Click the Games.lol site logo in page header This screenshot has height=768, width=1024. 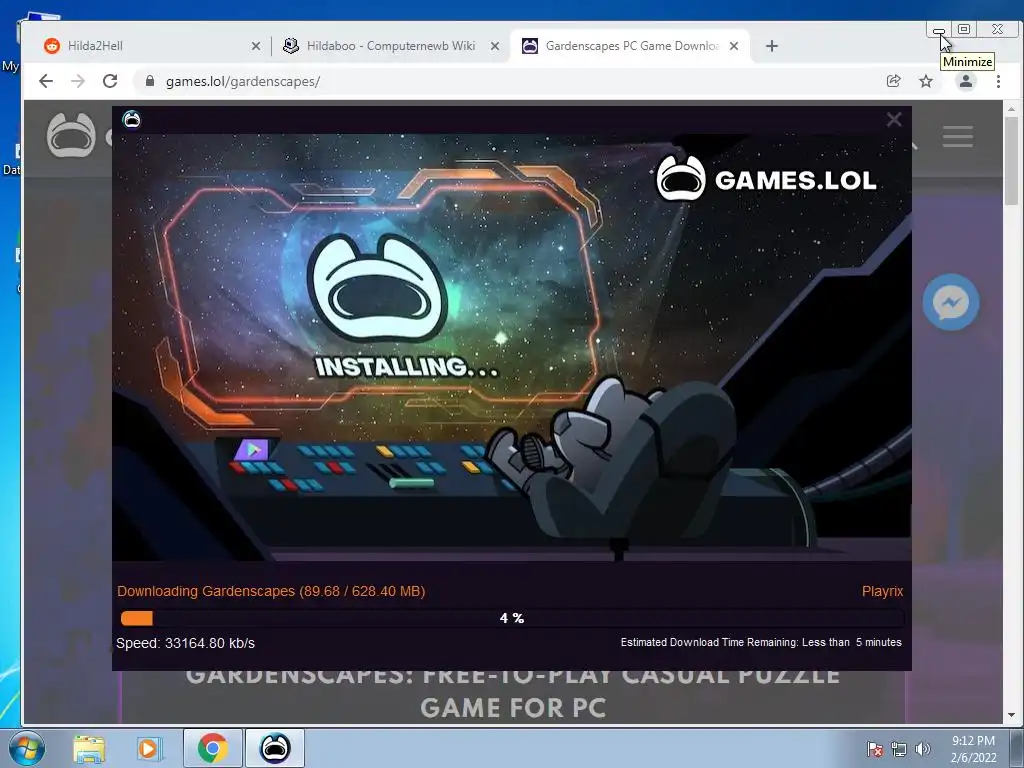(x=71, y=136)
